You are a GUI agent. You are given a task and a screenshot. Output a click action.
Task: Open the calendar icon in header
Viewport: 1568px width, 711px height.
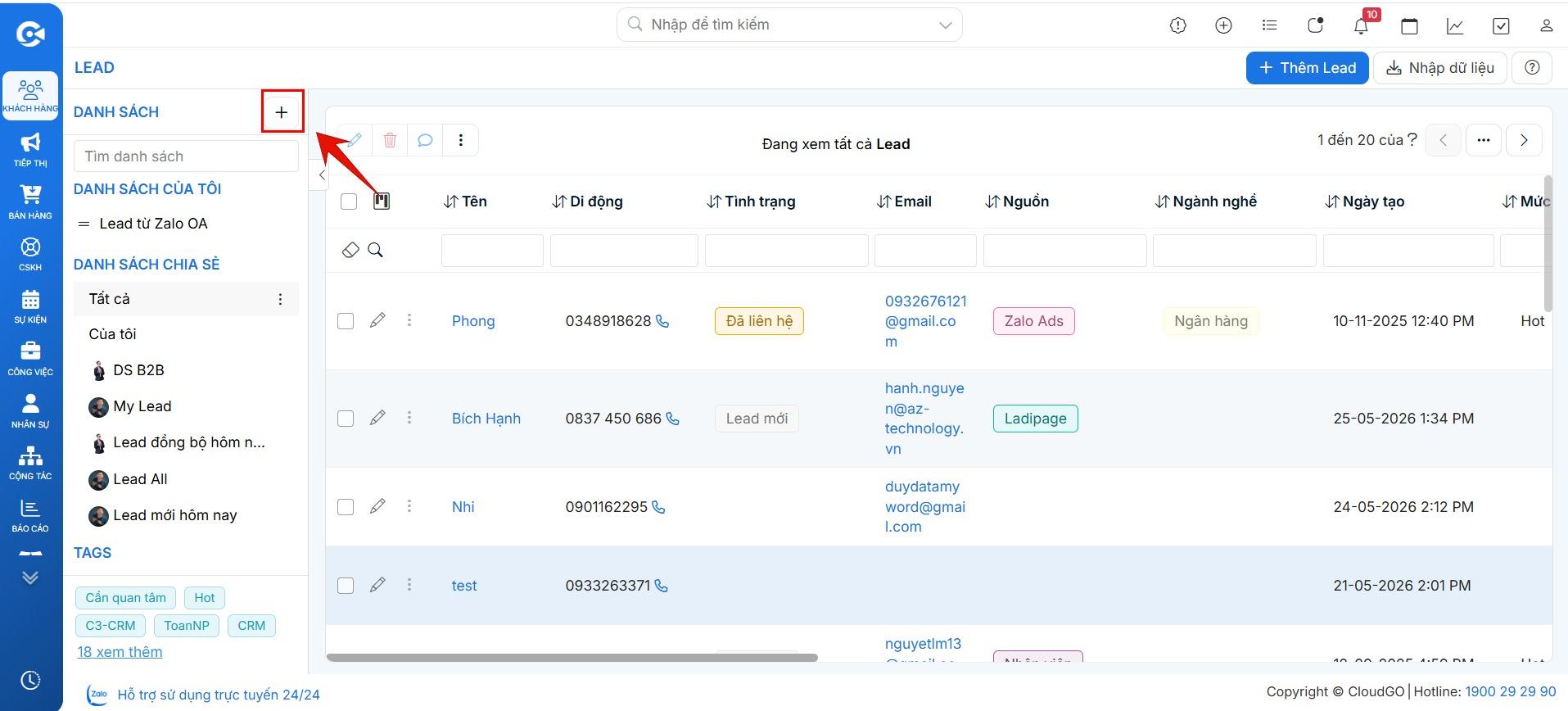[1409, 25]
